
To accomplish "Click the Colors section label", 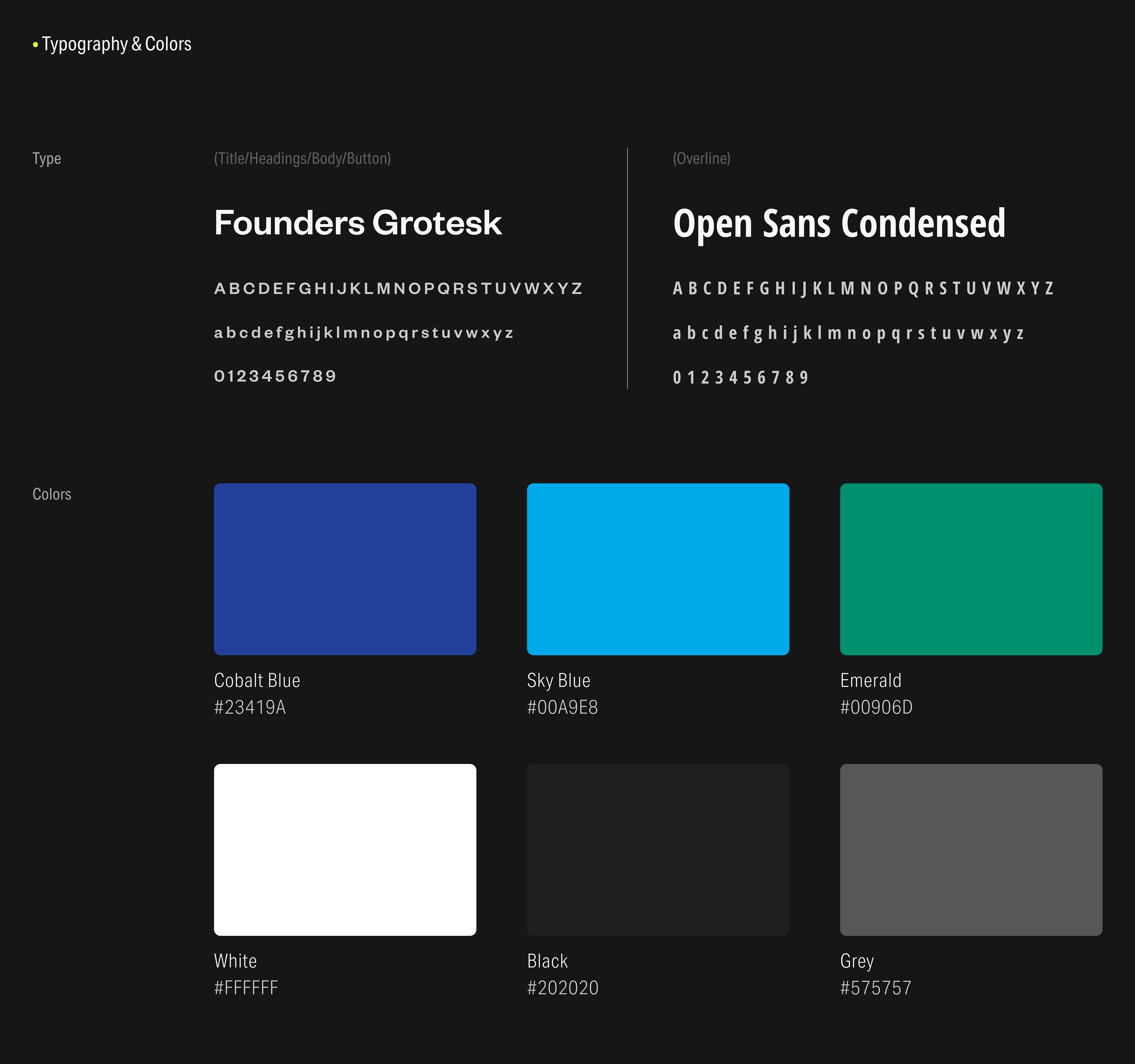I will (52, 494).
